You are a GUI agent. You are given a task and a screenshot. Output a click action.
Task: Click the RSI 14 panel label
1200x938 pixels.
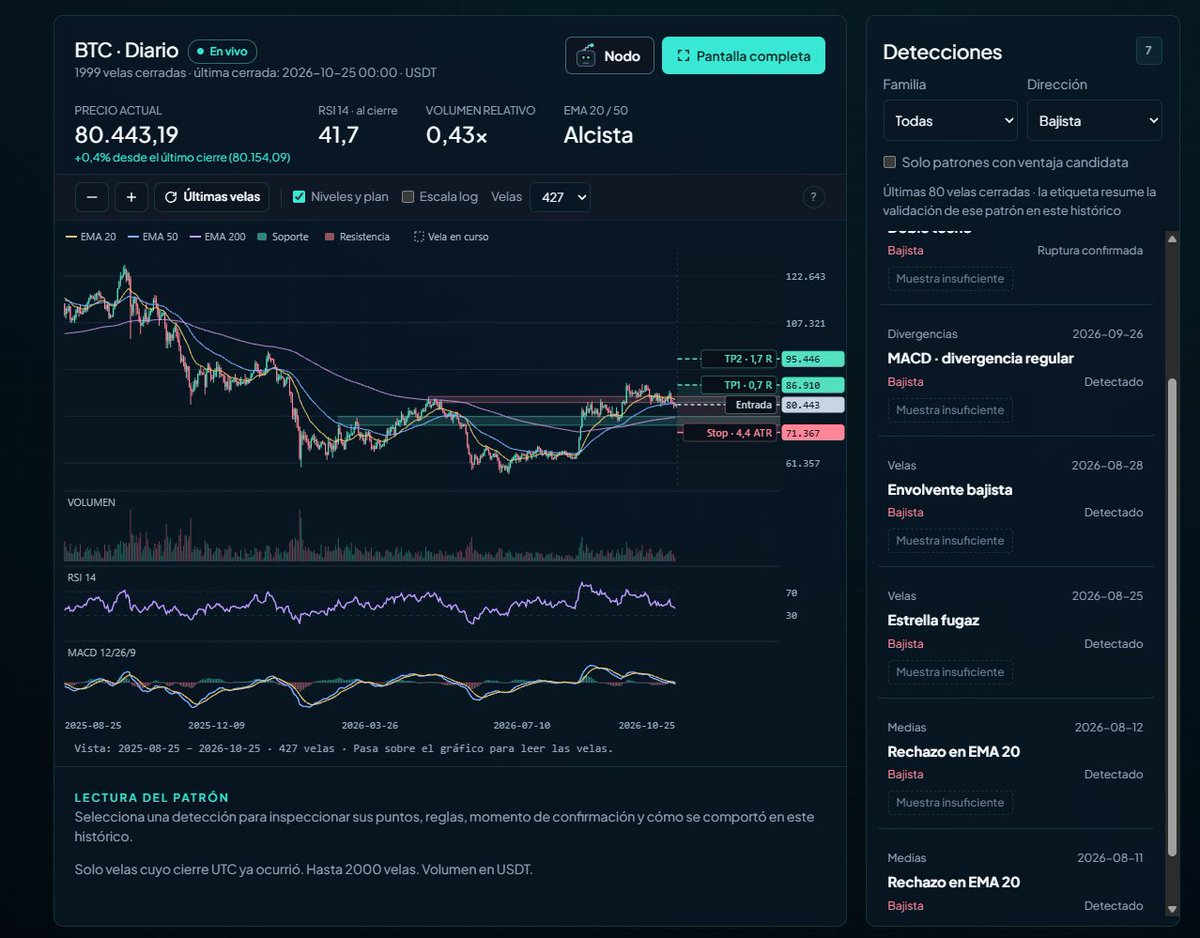[x=82, y=579]
